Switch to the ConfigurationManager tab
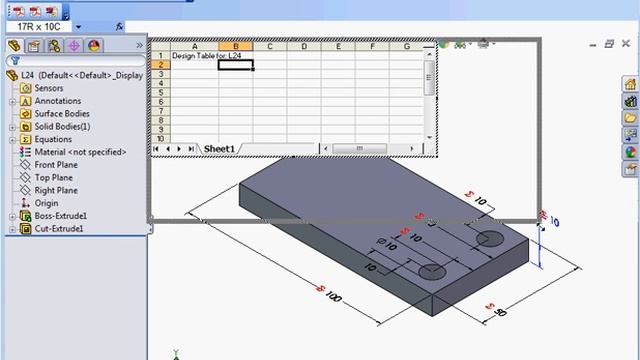 tap(54, 46)
